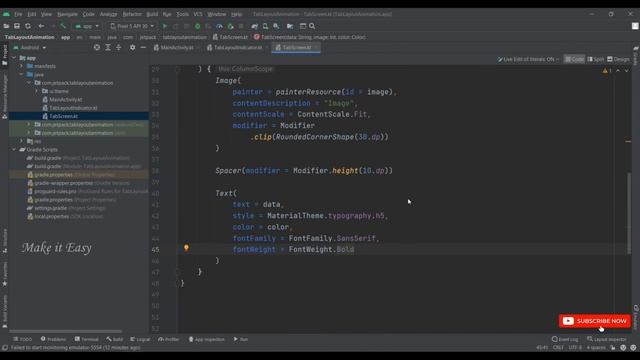Click the warnings indicator in the editor corner
Viewport: 640px width, 360px height.
[607, 71]
